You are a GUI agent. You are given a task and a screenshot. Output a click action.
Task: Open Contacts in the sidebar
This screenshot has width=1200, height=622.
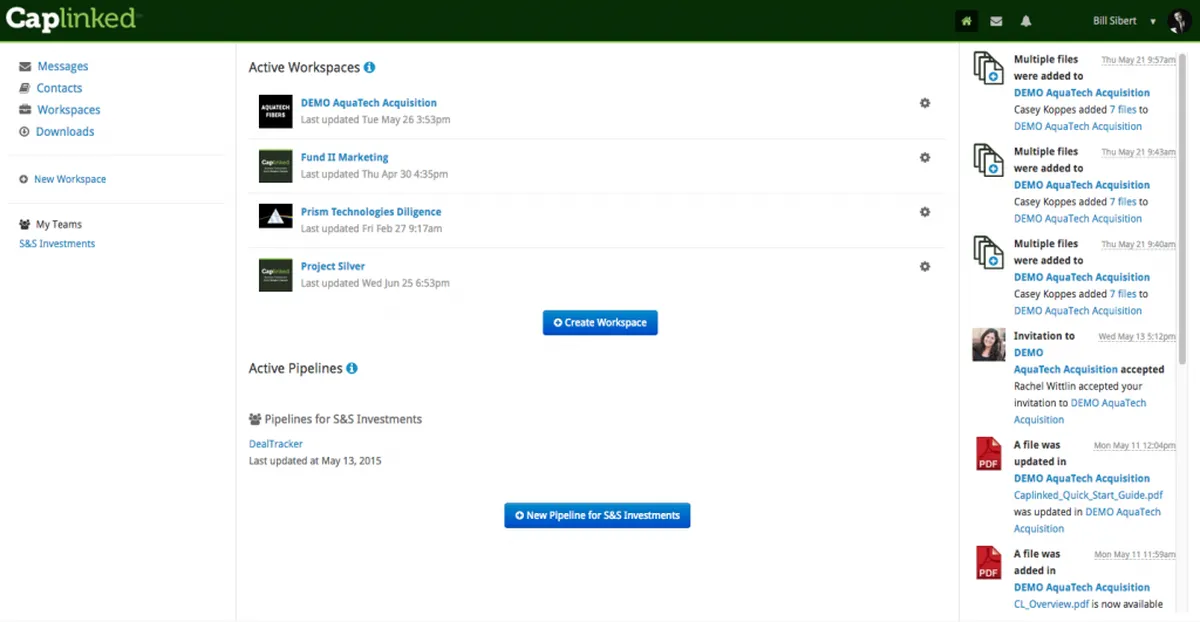(59, 88)
